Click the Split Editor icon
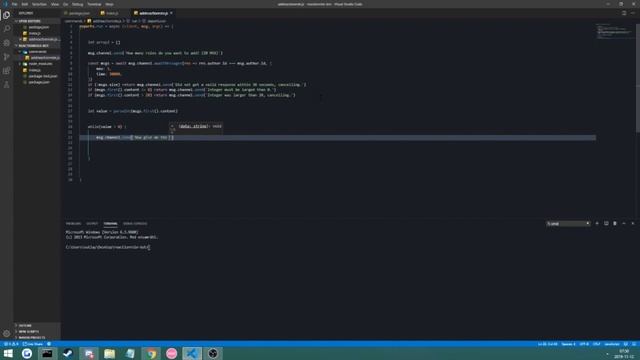Viewport: 640px width, 360px height. point(624,13)
